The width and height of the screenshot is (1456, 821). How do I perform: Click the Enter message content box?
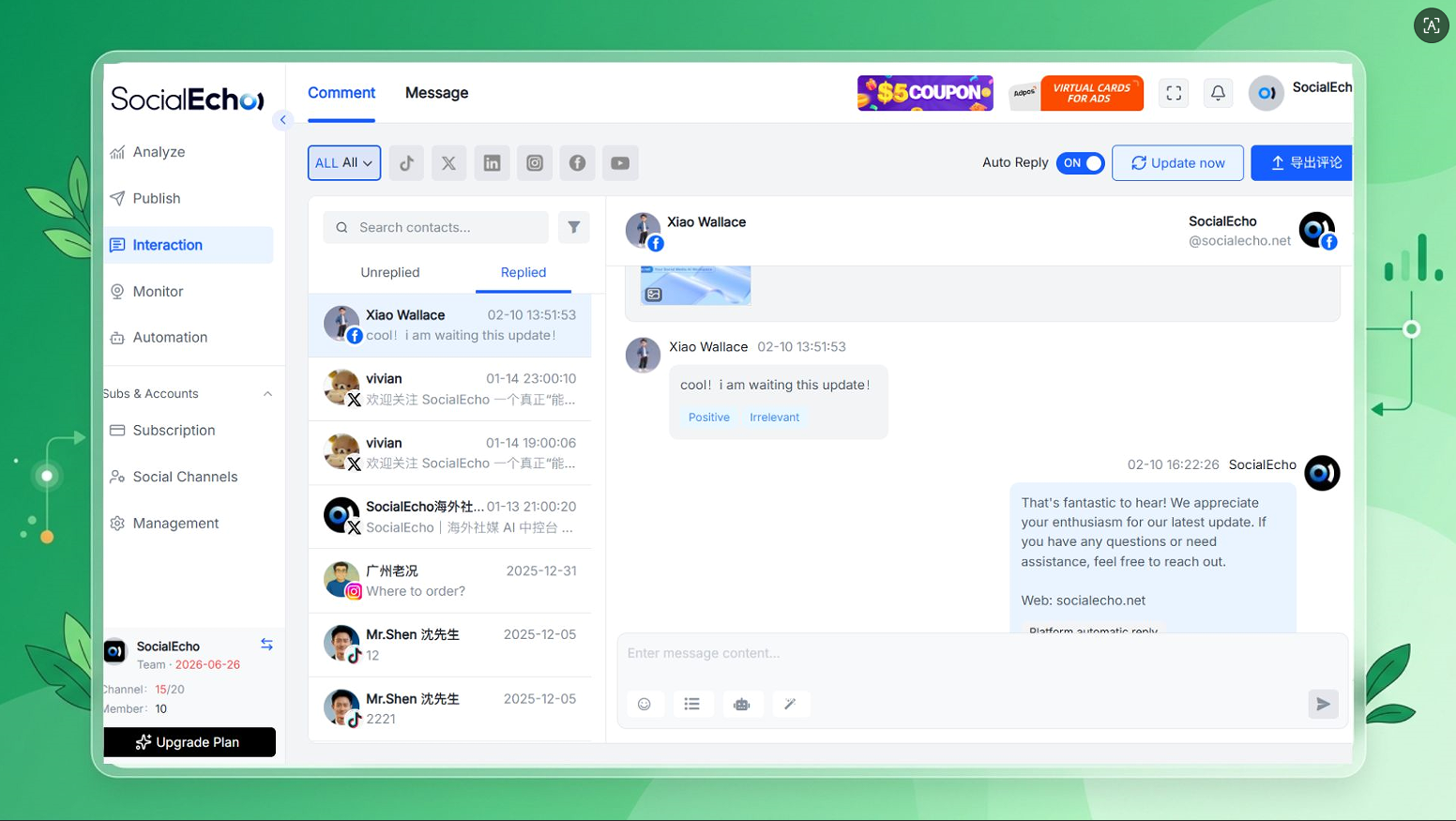pos(982,654)
